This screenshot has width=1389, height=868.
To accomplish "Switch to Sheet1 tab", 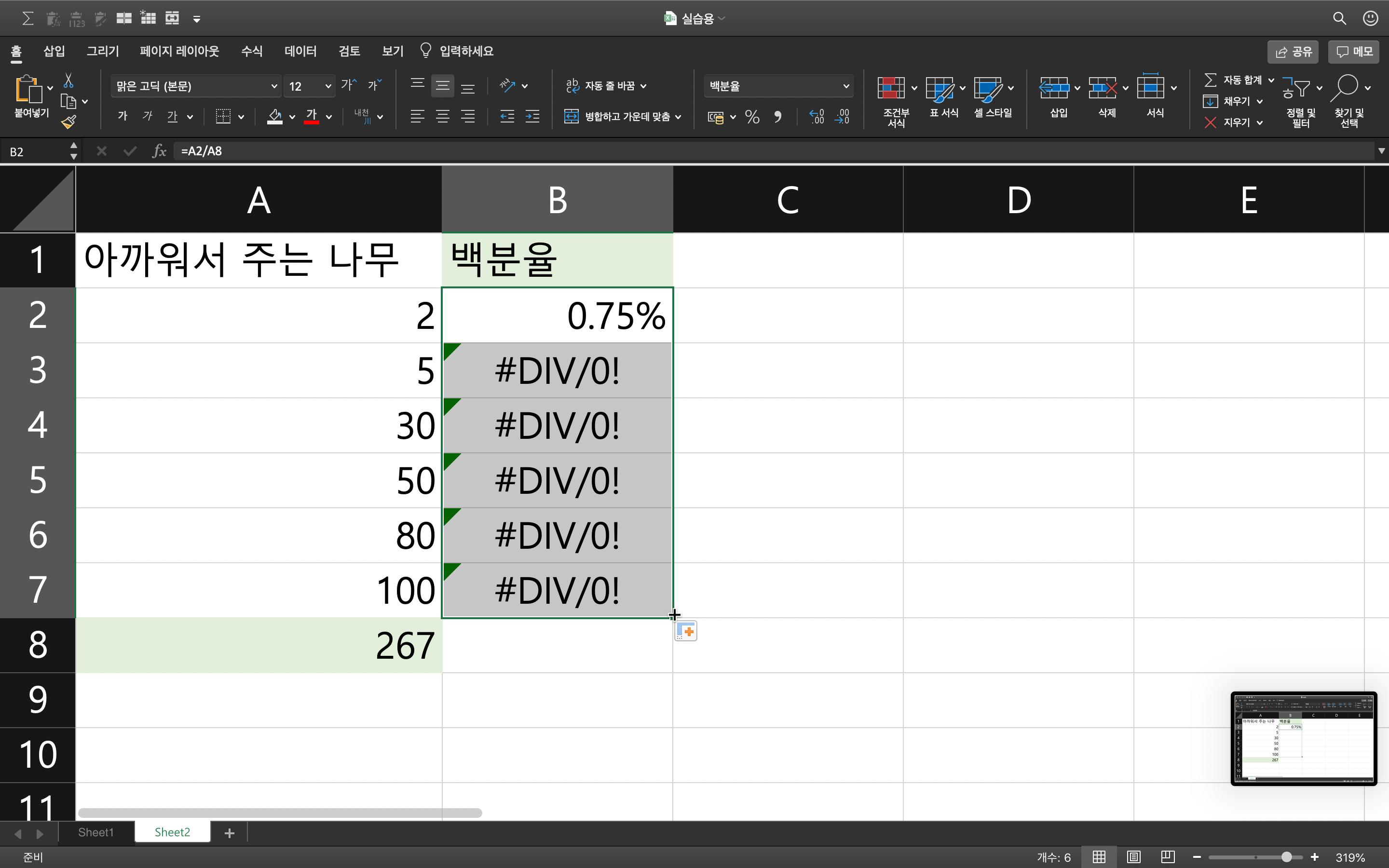I will coord(96,832).
